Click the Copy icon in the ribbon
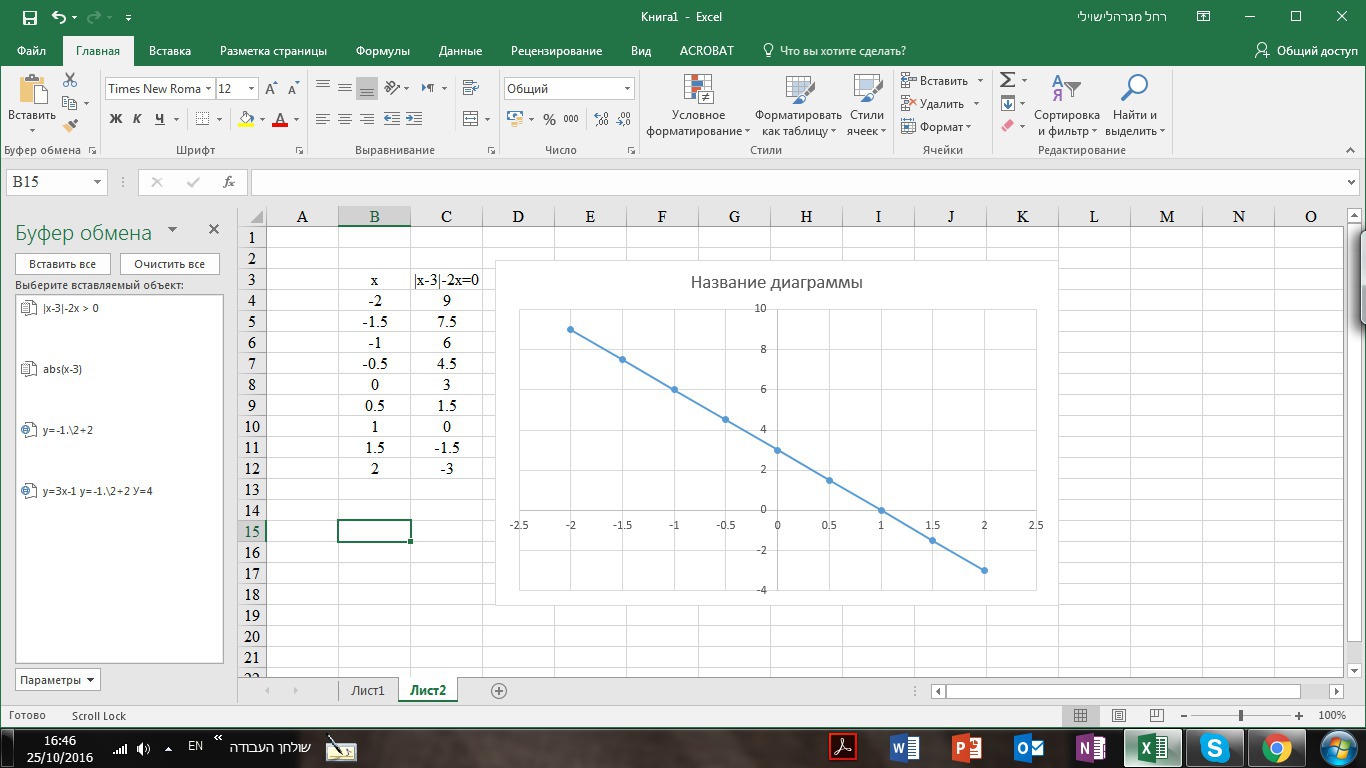Viewport: 1366px width, 768px height. (x=69, y=103)
